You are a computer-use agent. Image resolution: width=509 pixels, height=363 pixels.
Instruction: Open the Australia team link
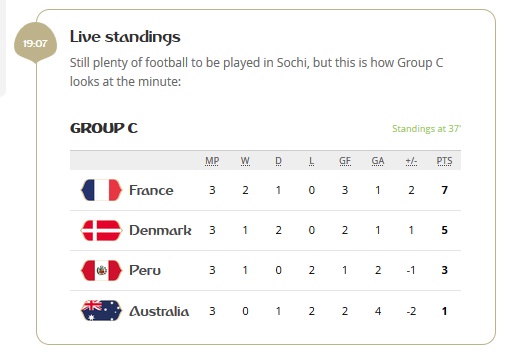pyautogui.click(x=159, y=311)
